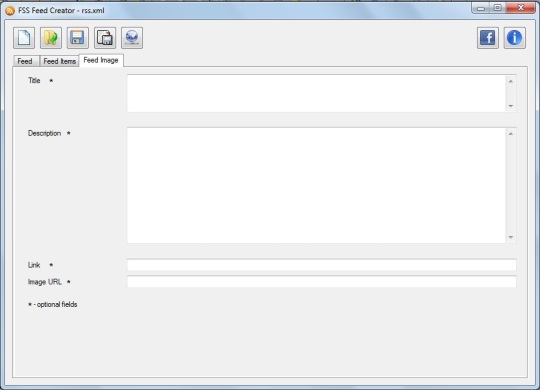Click the Description label

(x=44, y=133)
